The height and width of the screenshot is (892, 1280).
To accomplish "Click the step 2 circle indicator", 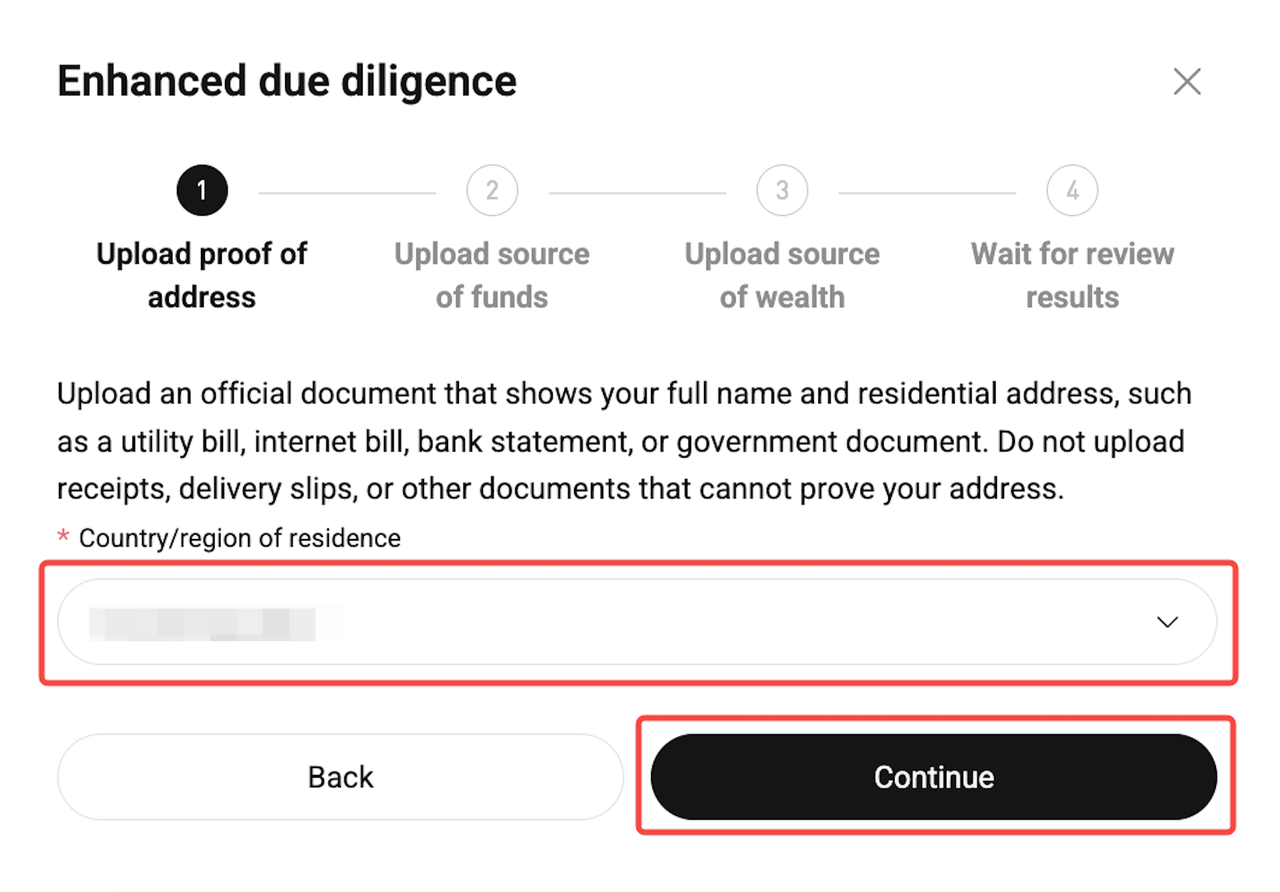I will tap(492, 190).
